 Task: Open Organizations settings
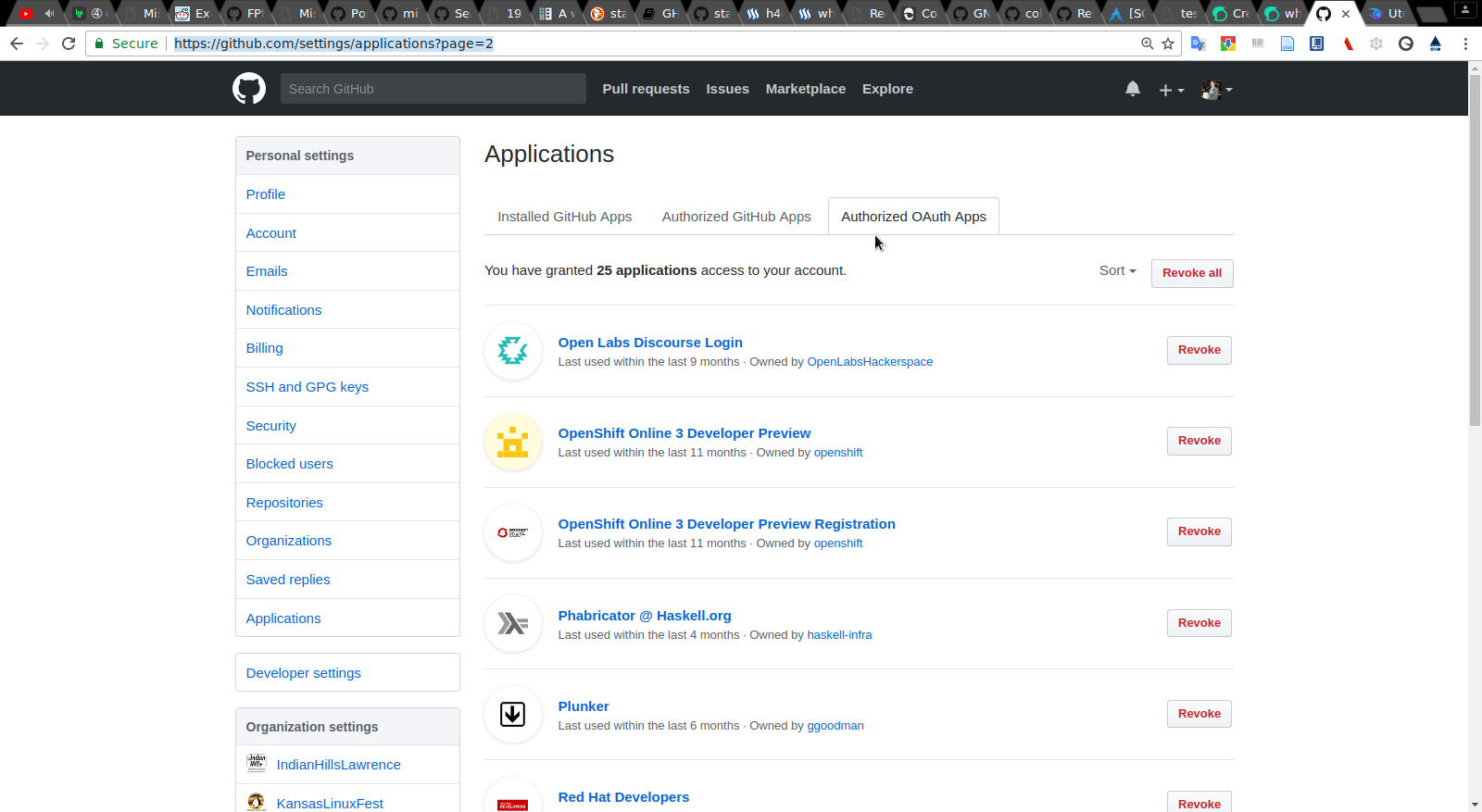(x=347, y=541)
